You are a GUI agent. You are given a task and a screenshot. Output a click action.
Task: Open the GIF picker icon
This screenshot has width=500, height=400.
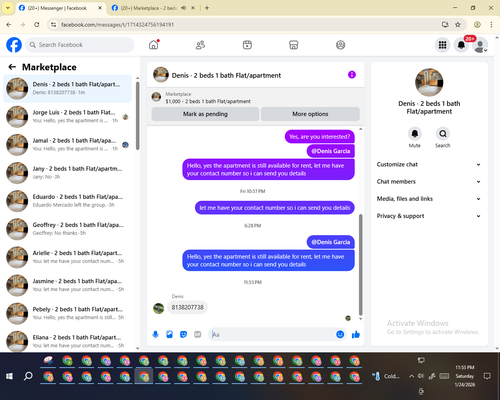click(x=198, y=334)
